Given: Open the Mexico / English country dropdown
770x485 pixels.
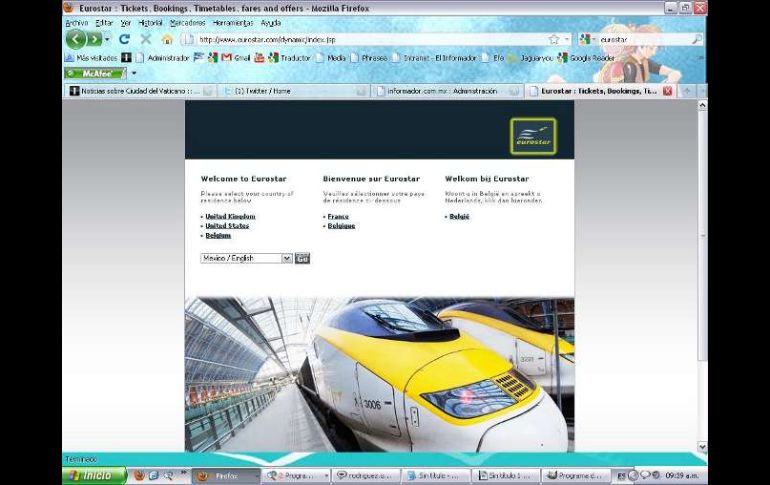Looking at the screenshot, I should tap(286, 258).
